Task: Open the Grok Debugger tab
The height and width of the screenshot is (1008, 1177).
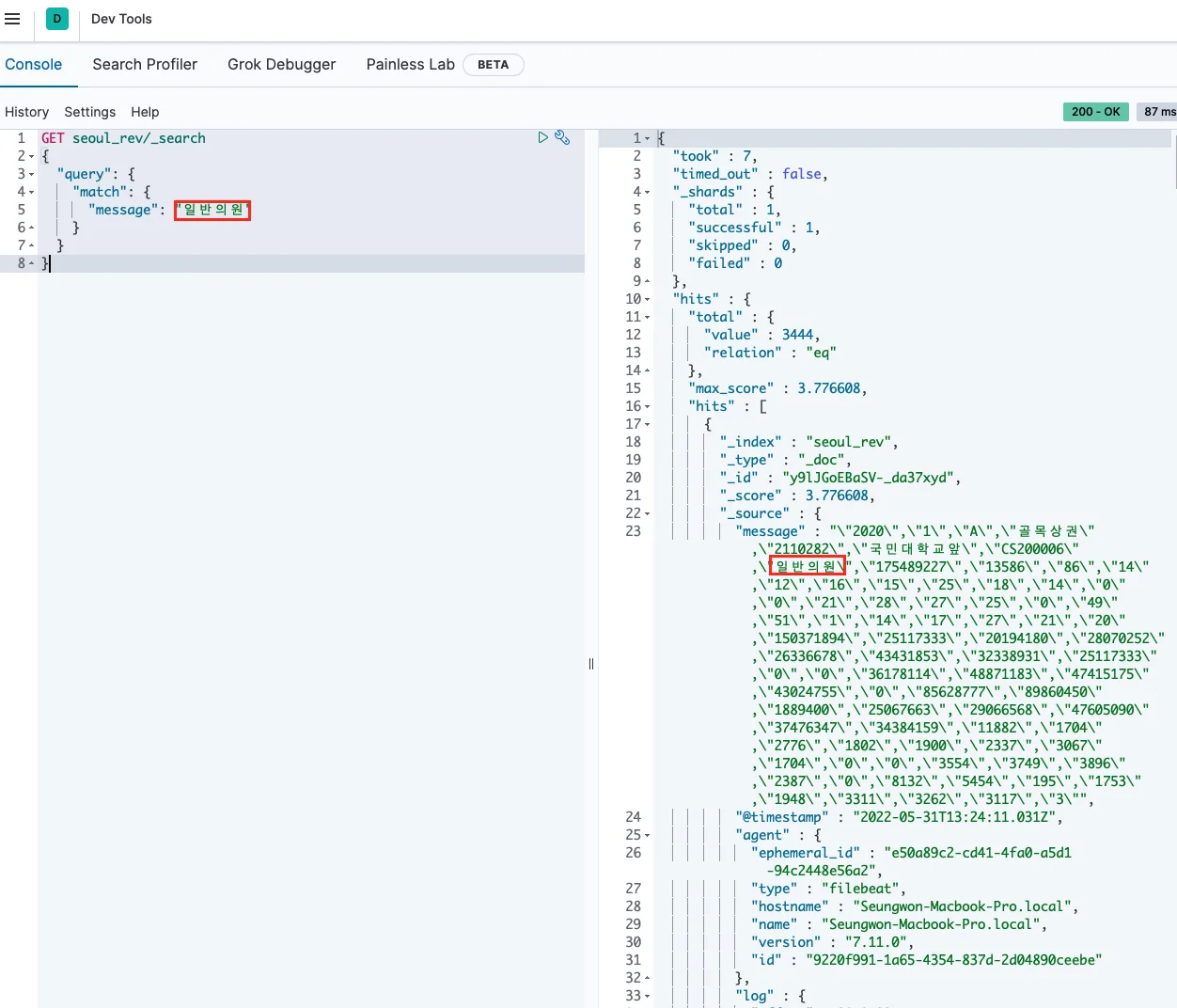Action: 281,65
